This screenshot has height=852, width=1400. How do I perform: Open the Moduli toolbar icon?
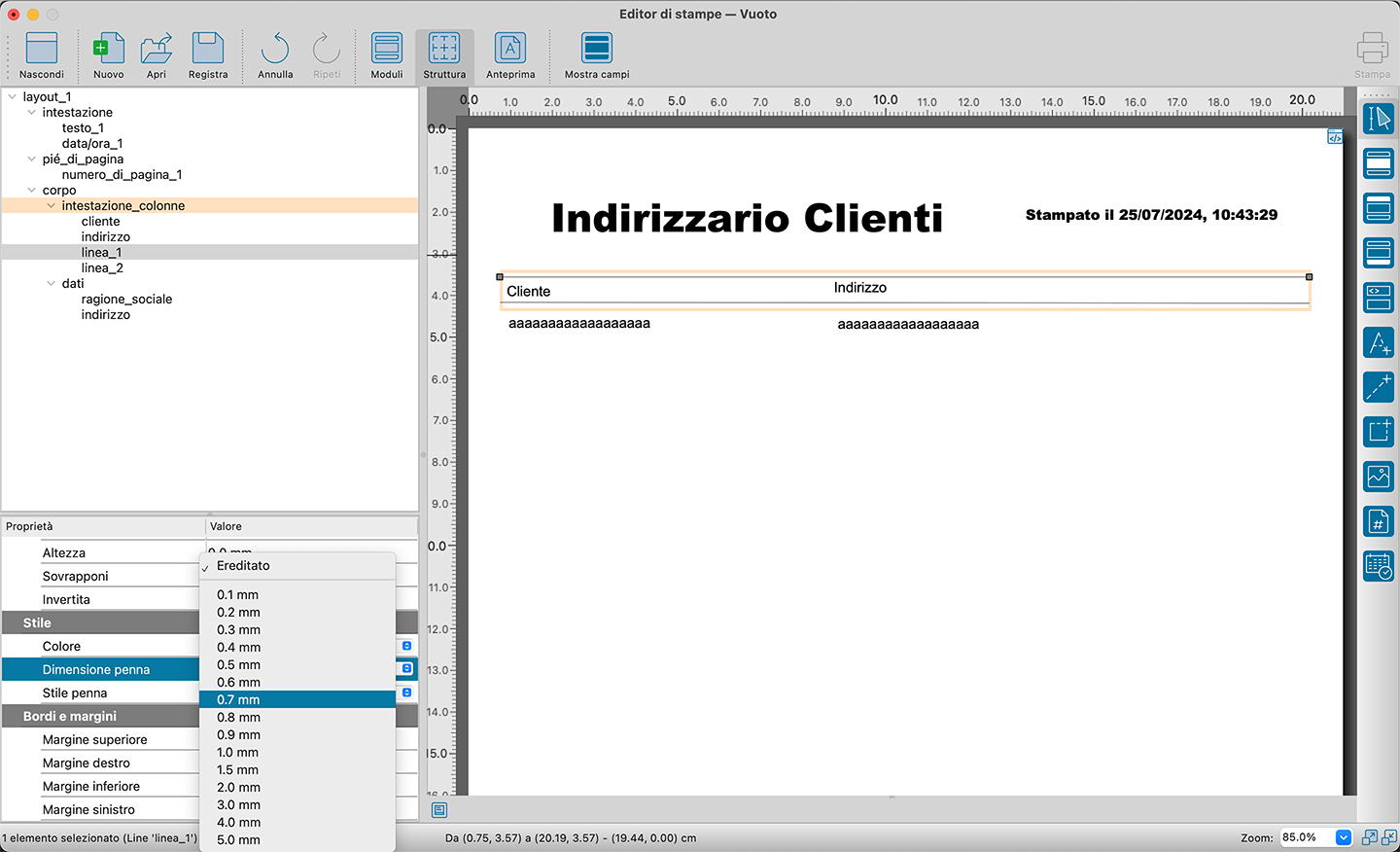point(386,55)
